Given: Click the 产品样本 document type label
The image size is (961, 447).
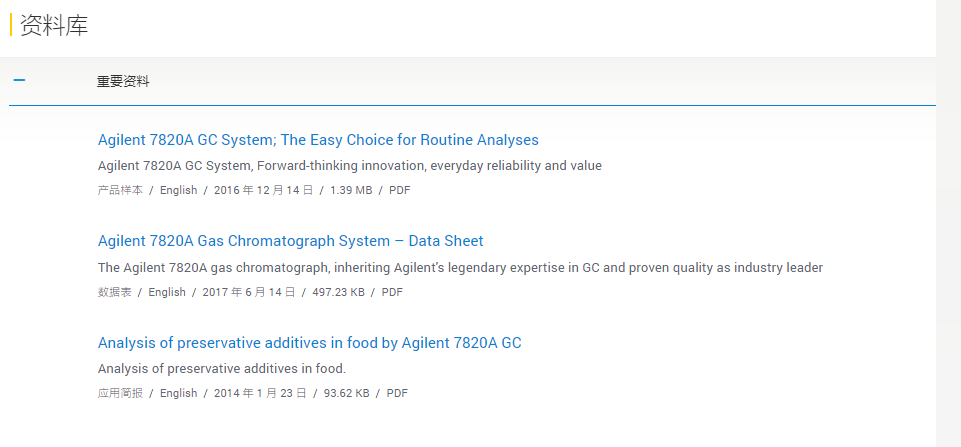Looking at the screenshot, I should [x=120, y=190].
